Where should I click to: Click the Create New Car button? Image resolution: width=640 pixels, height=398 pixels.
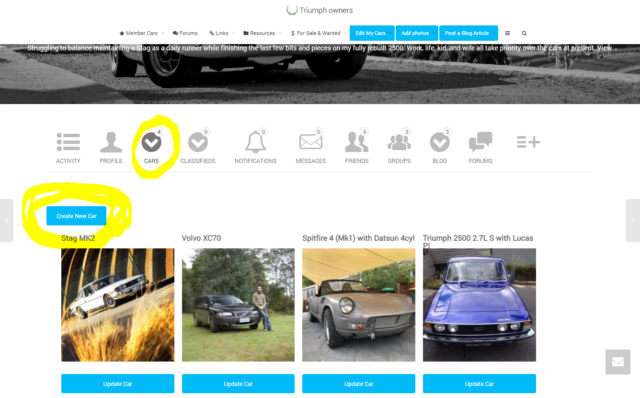(76, 216)
